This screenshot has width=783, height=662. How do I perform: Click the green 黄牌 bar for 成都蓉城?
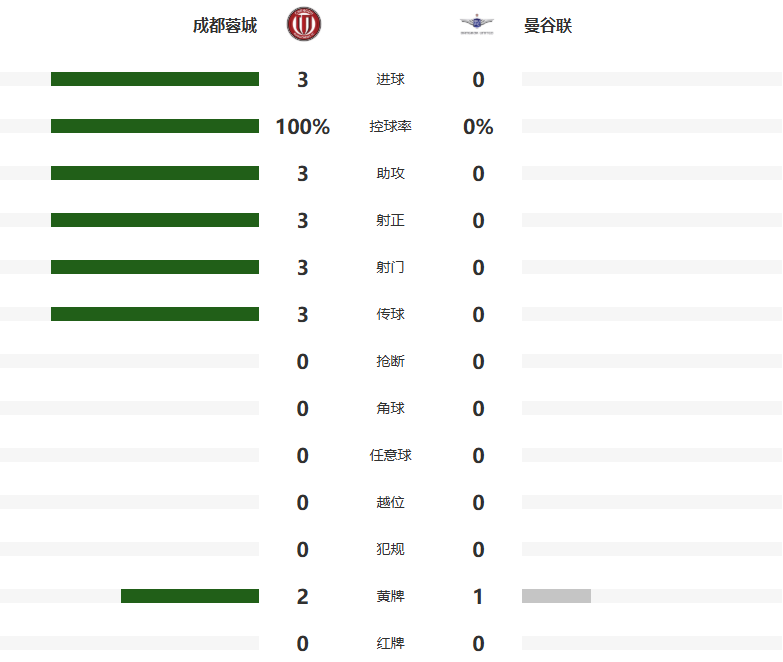point(190,596)
